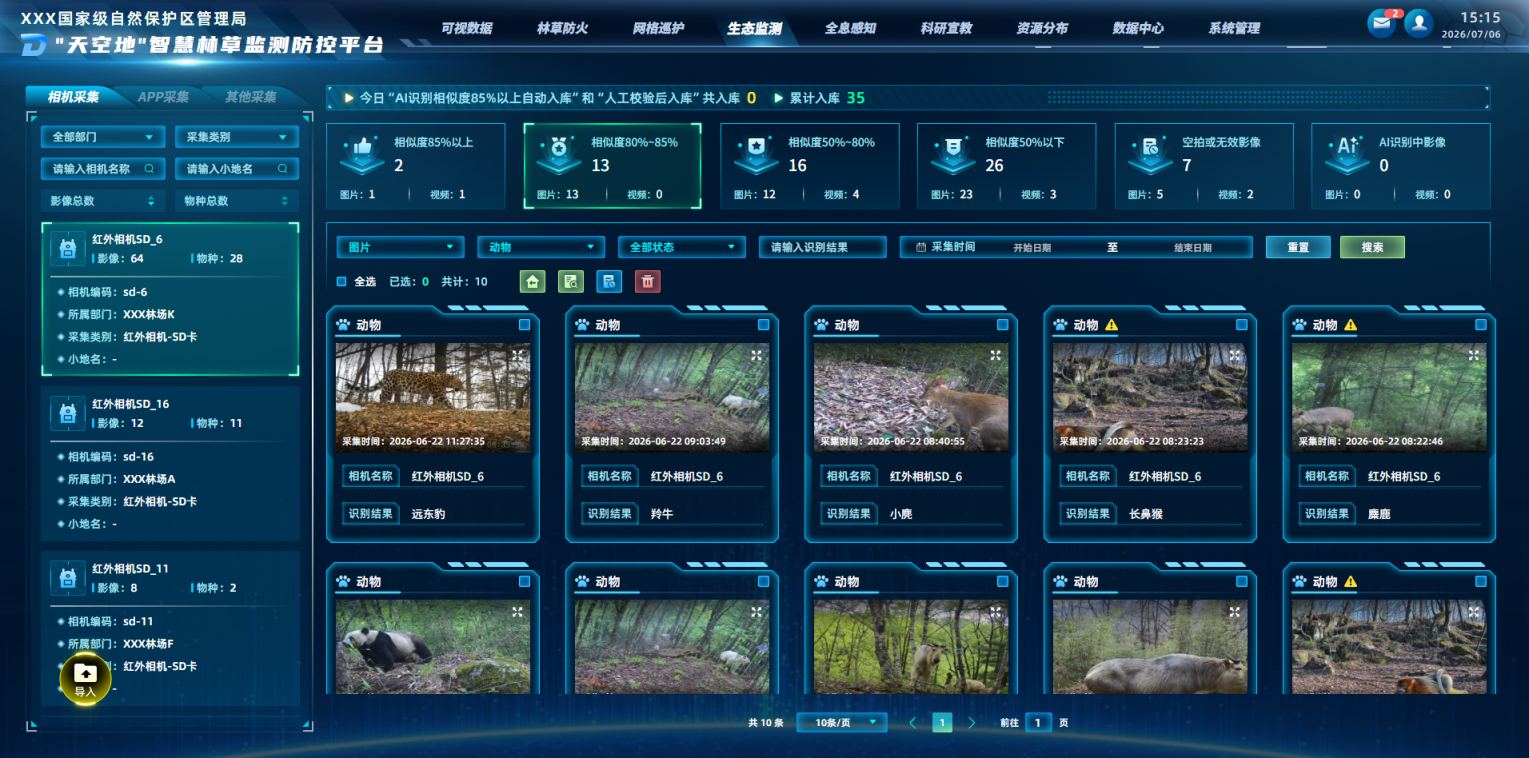Image resolution: width=1529 pixels, height=758 pixels.
Task: Open the user profile avatar icon
Action: point(1418,23)
